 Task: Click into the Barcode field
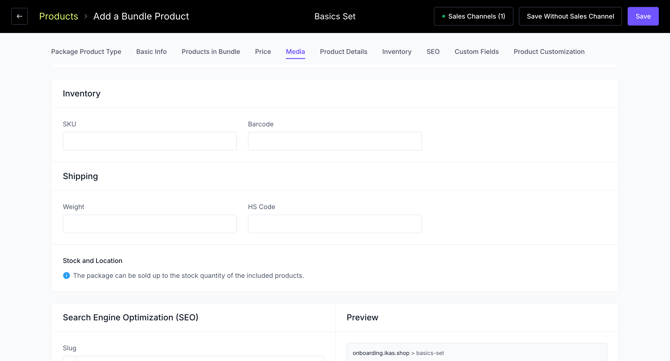click(x=335, y=141)
